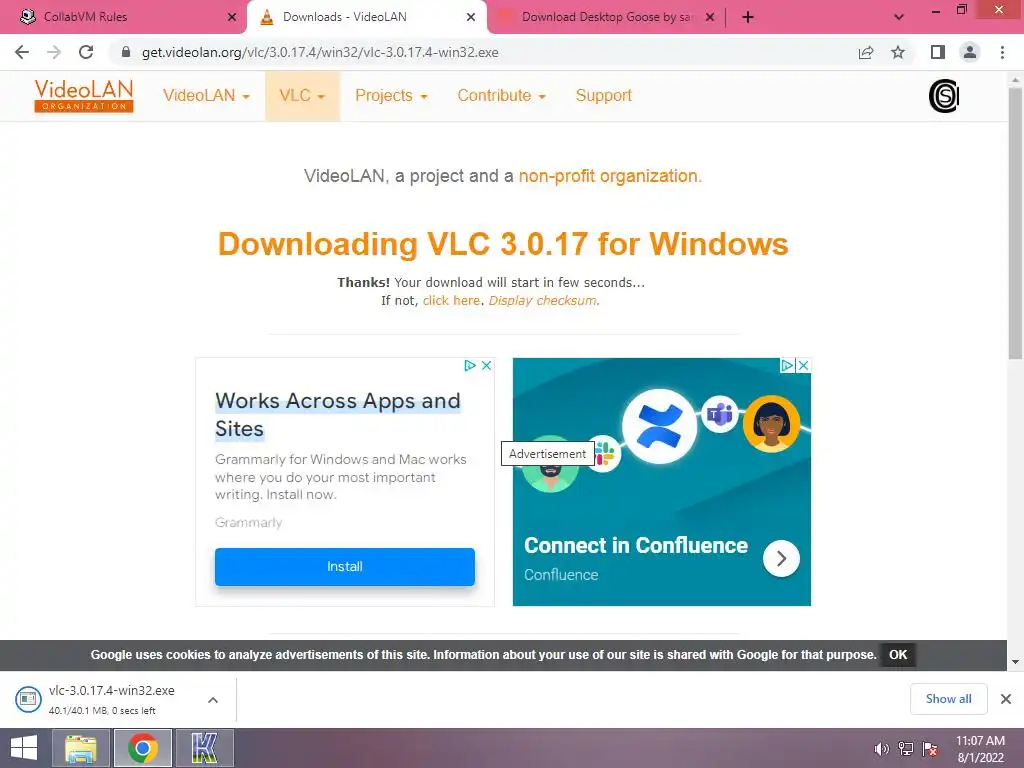Click the address bar URL

pyautogui.click(x=320, y=52)
